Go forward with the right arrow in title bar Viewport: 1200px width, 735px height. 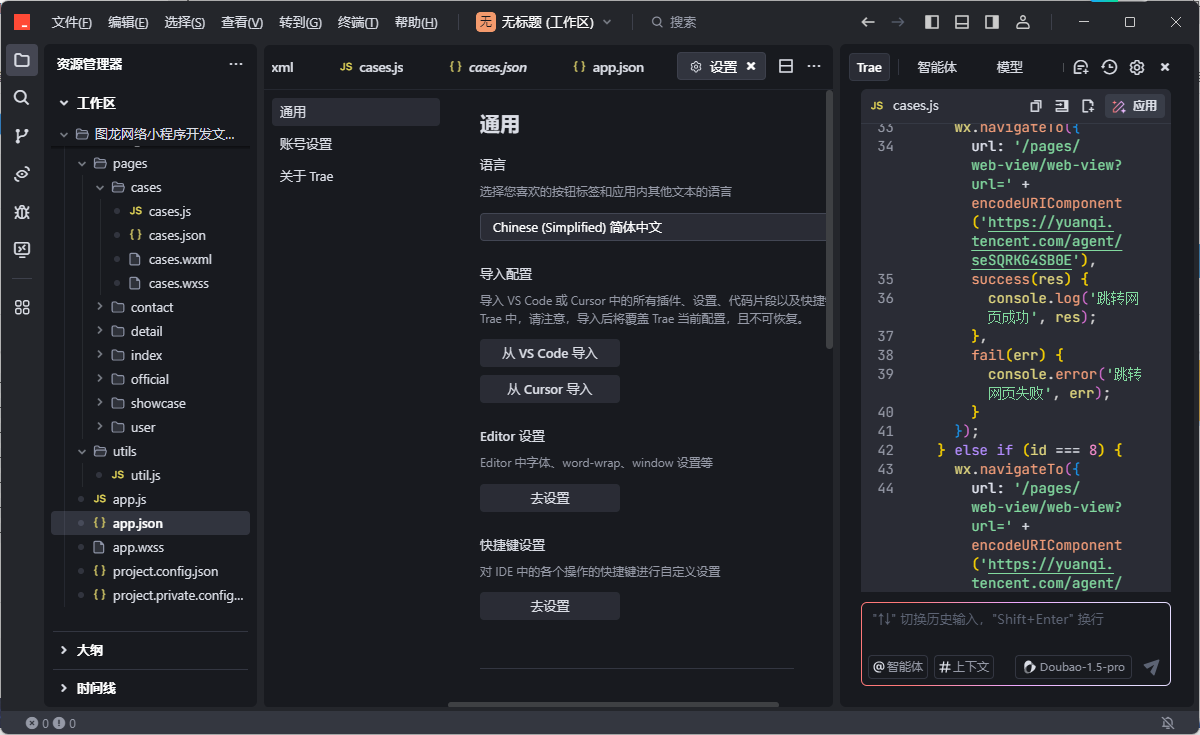pos(898,22)
